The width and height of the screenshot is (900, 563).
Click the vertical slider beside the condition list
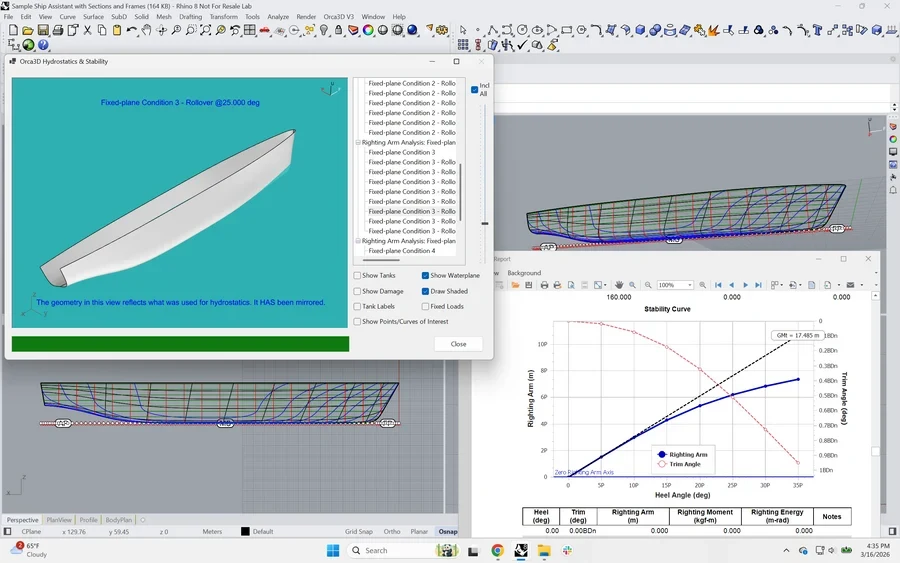(485, 223)
